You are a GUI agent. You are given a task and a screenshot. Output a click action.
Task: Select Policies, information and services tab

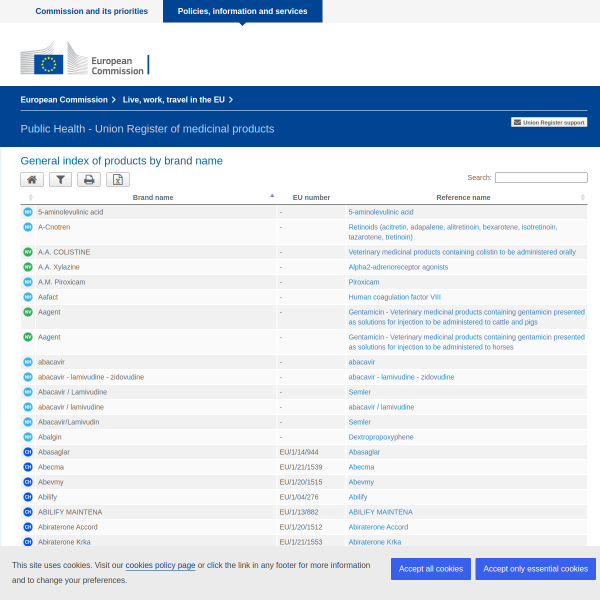pyautogui.click(x=243, y=11)
